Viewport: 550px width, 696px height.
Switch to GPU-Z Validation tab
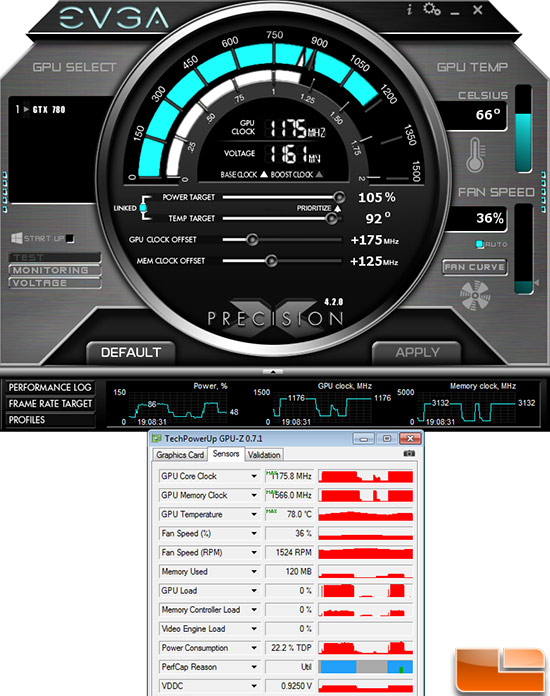[x=264, y=455]
